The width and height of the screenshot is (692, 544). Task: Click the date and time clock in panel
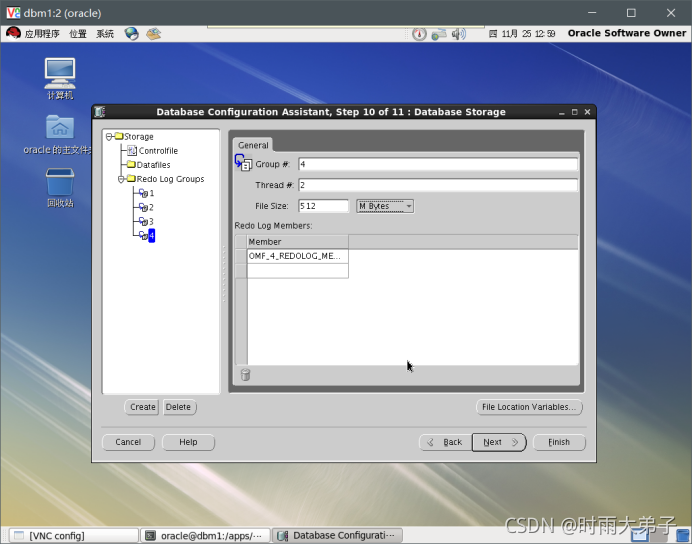tap(522, 34)
